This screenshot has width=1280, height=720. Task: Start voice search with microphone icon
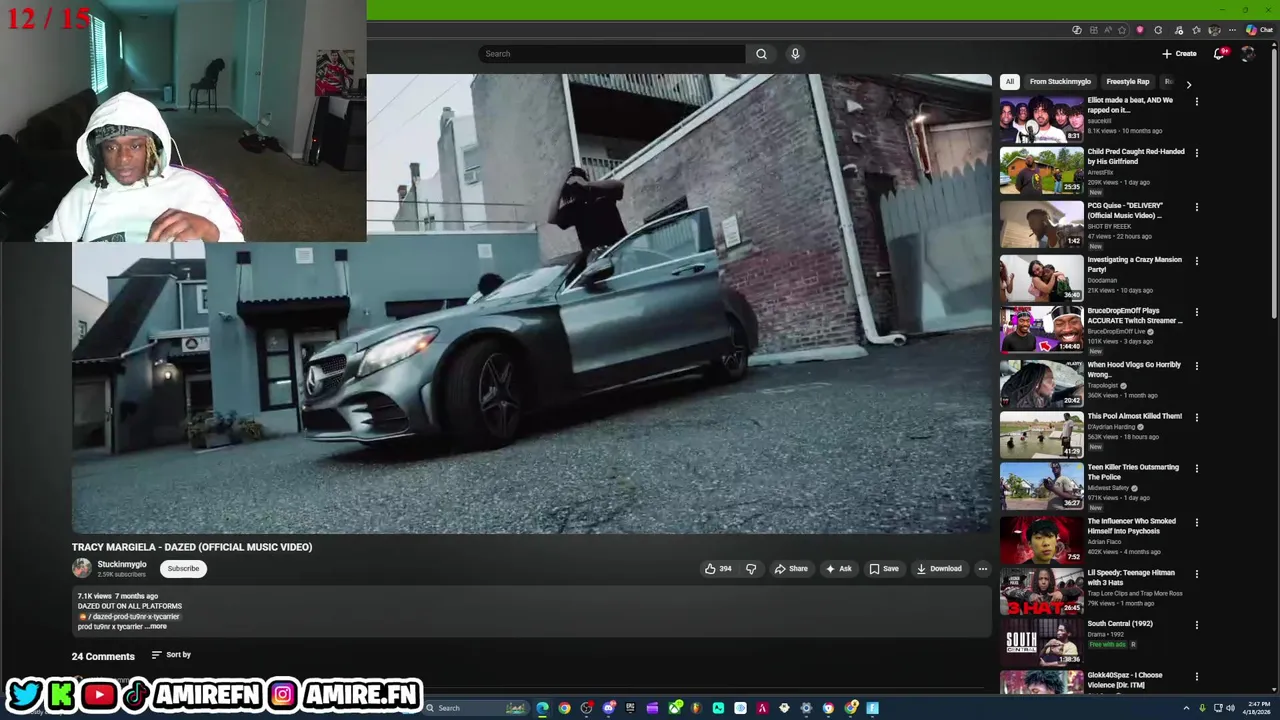(795, 54)
